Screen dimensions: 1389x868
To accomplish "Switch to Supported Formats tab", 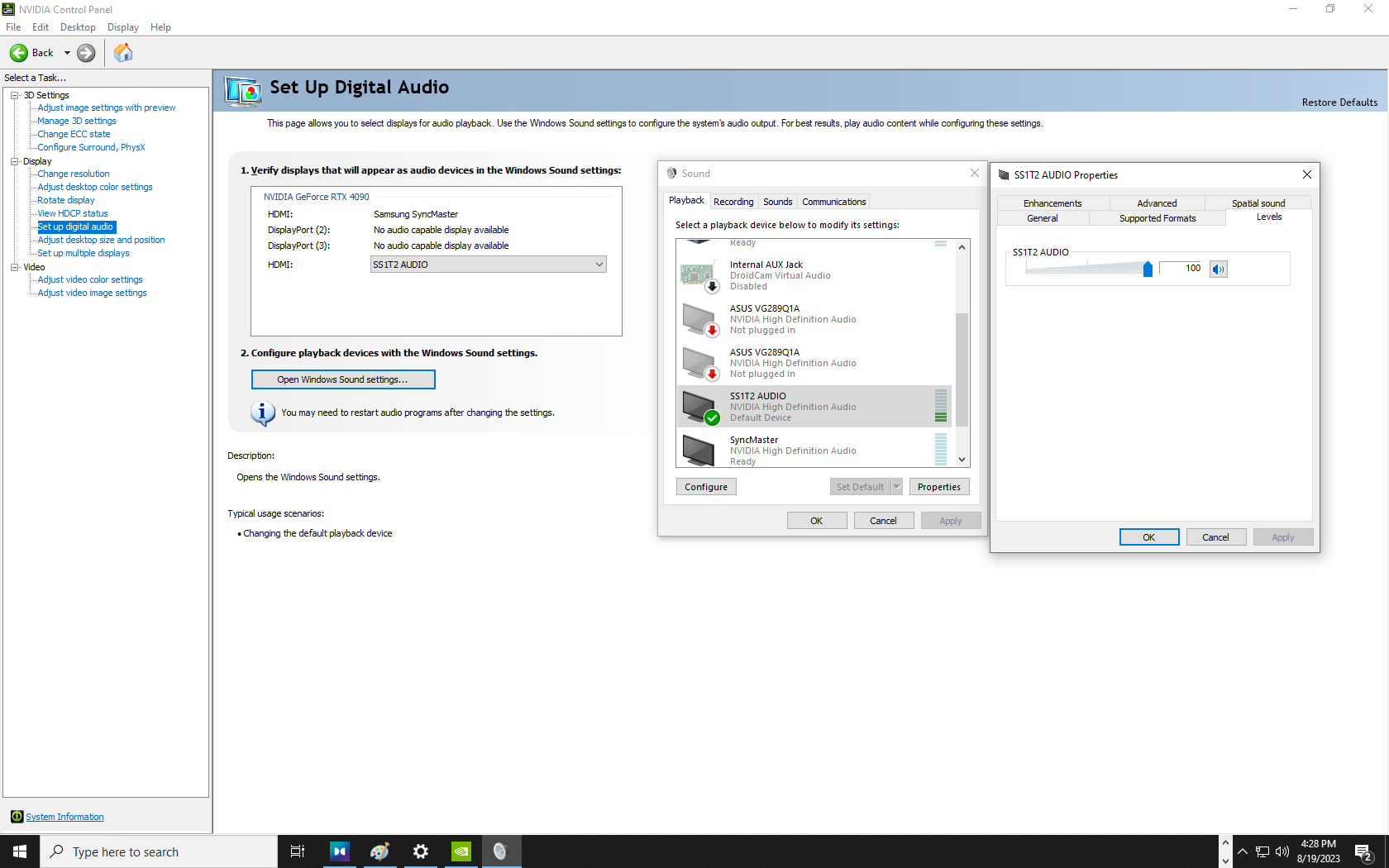I will 1157,218.
